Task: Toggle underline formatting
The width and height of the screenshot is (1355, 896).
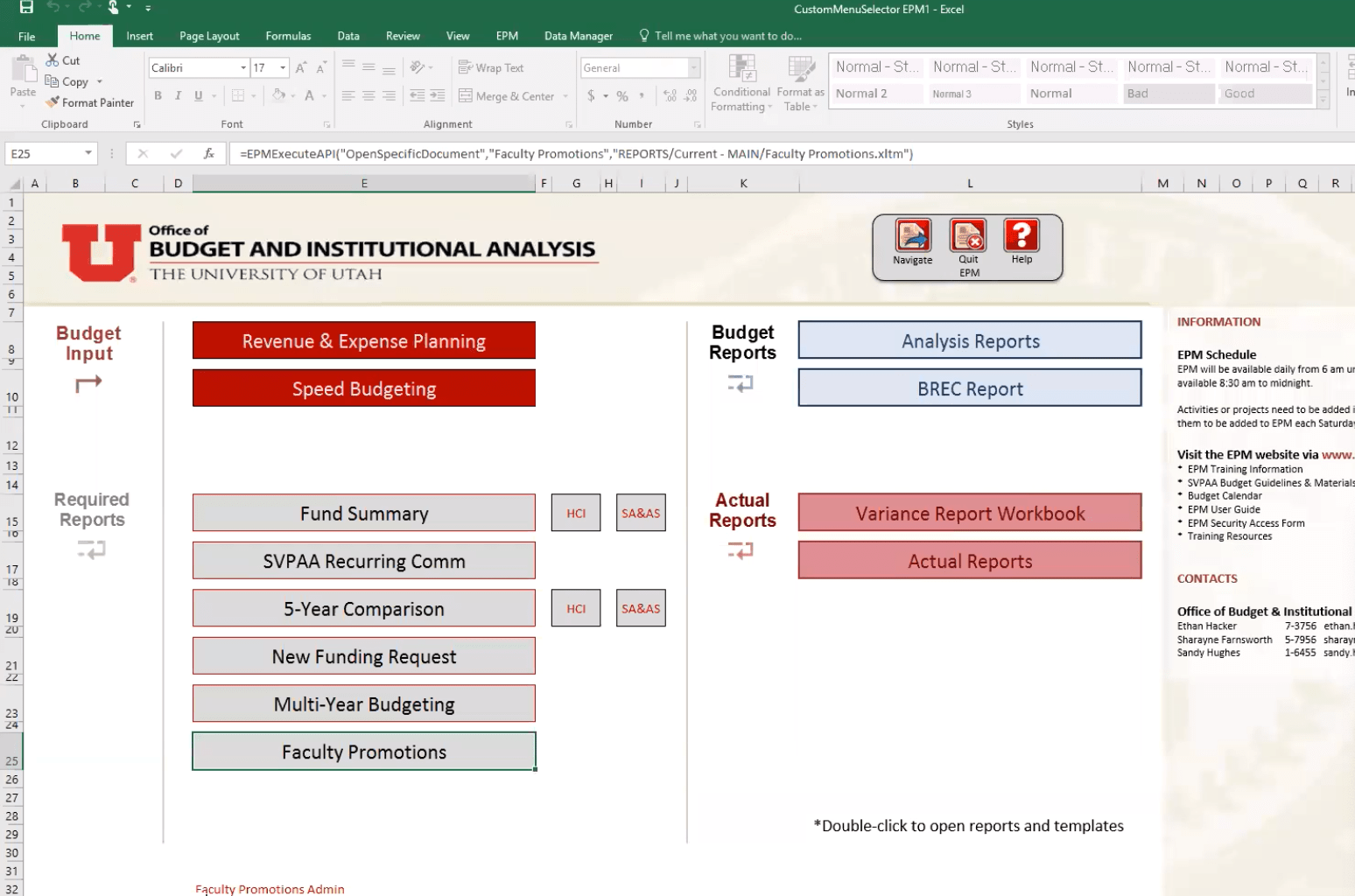Action: pos(199,95)
